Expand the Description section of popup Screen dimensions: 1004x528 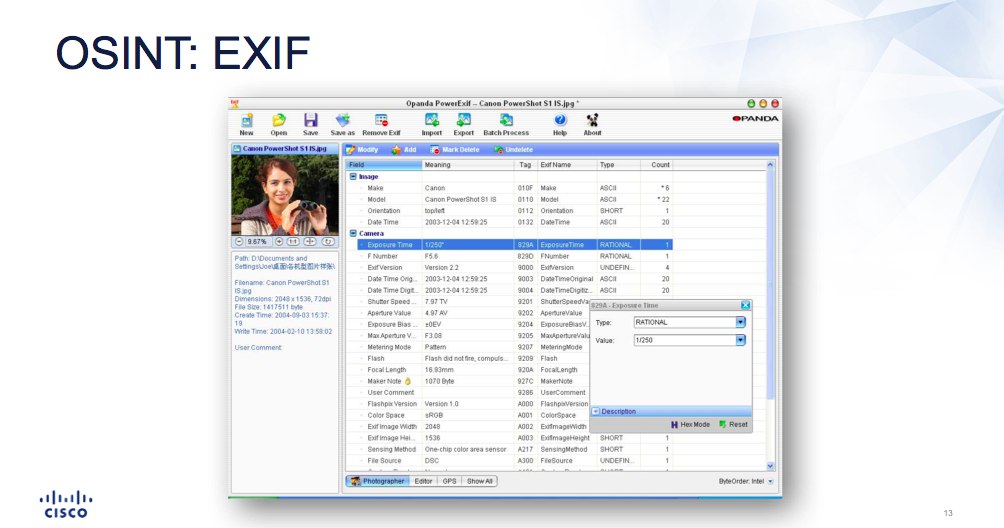(595, 412)
